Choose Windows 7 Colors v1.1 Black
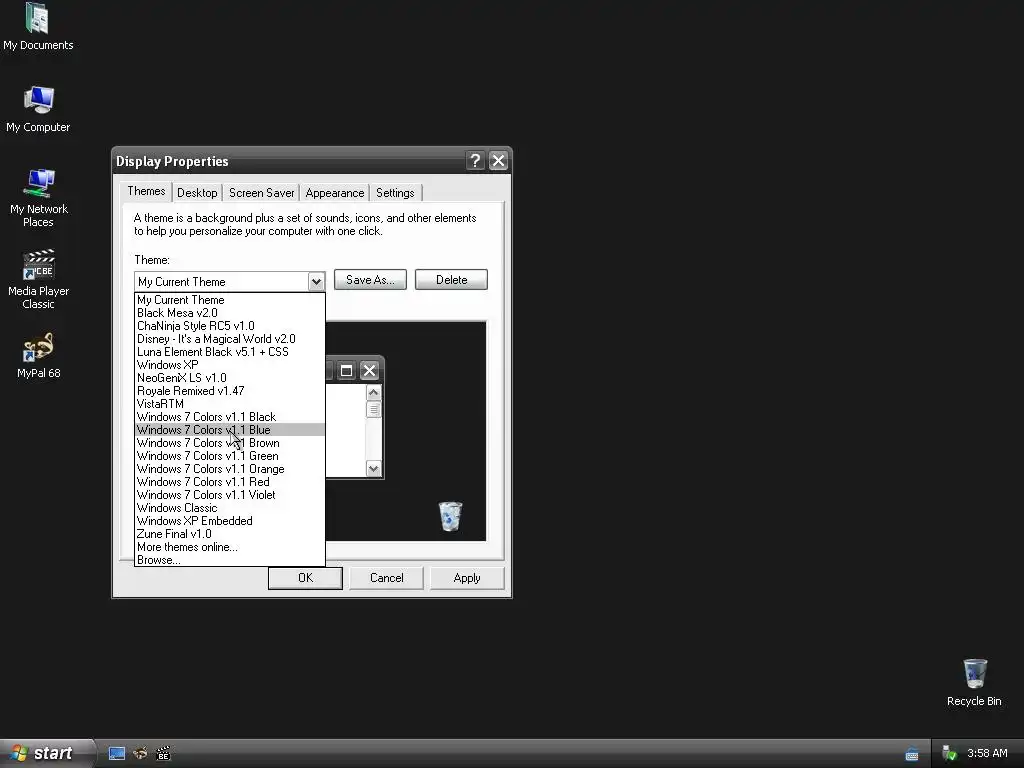 pos(230,417)
